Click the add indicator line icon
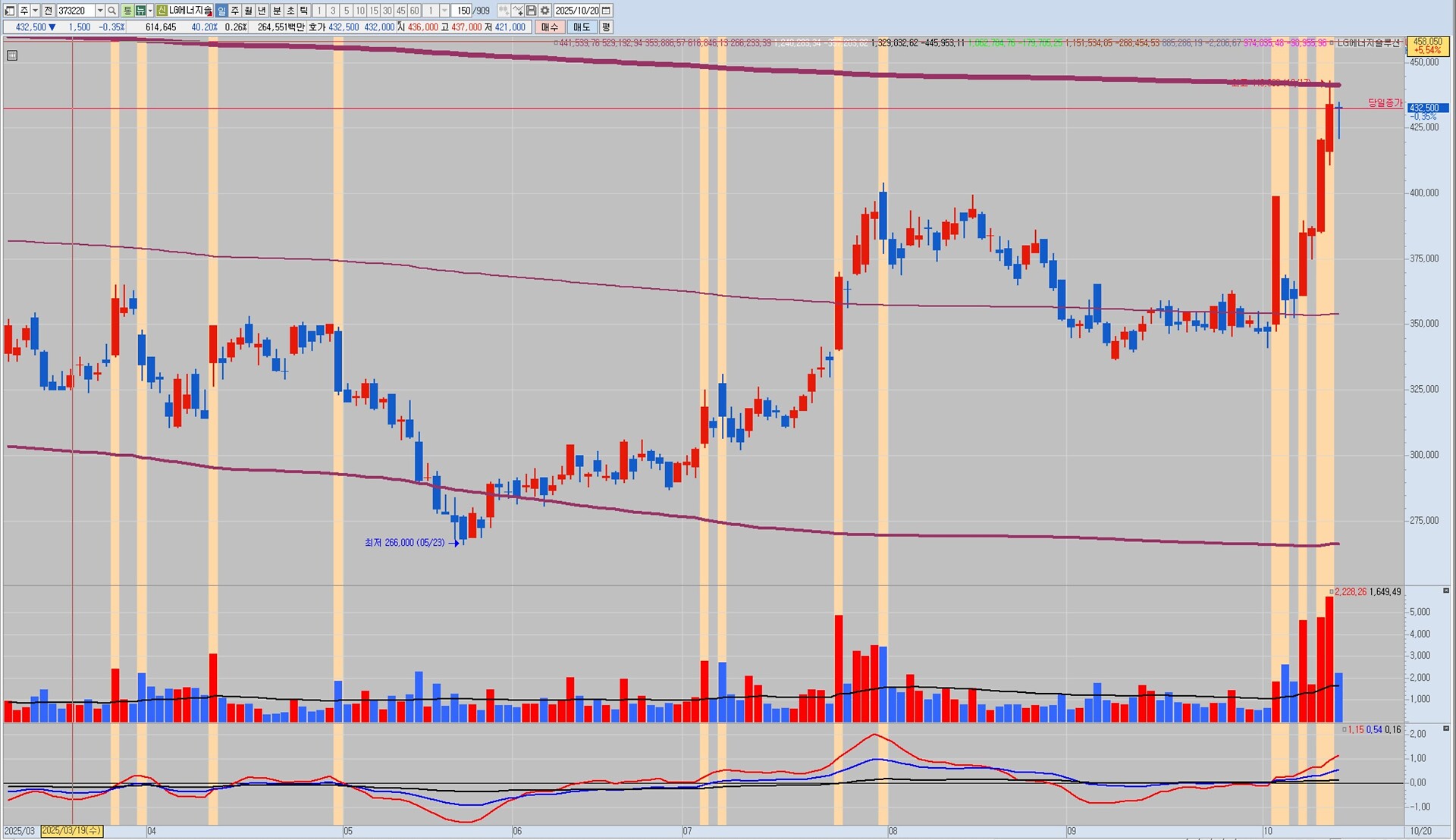 [517, 11]
